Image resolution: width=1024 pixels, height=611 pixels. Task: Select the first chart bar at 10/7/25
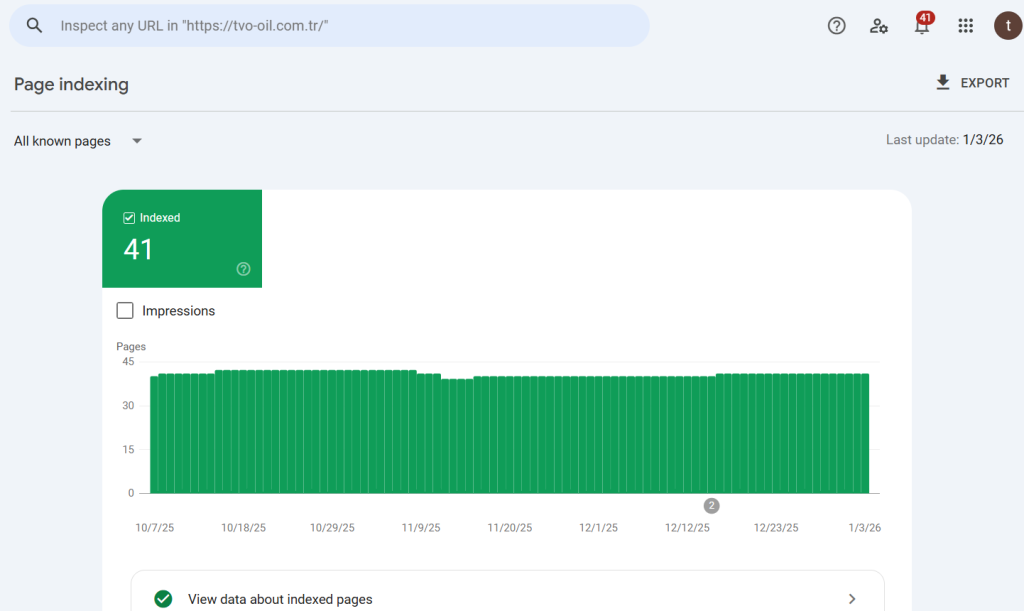pos(154,435)
